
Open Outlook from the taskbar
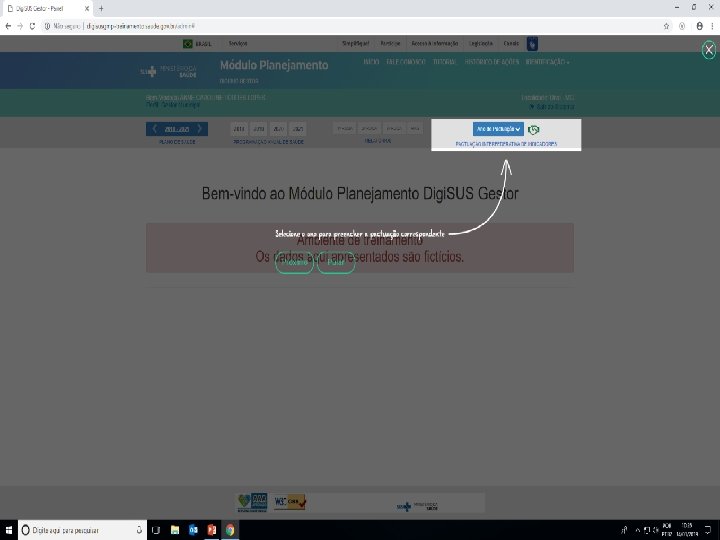click(x=193, y=530)
